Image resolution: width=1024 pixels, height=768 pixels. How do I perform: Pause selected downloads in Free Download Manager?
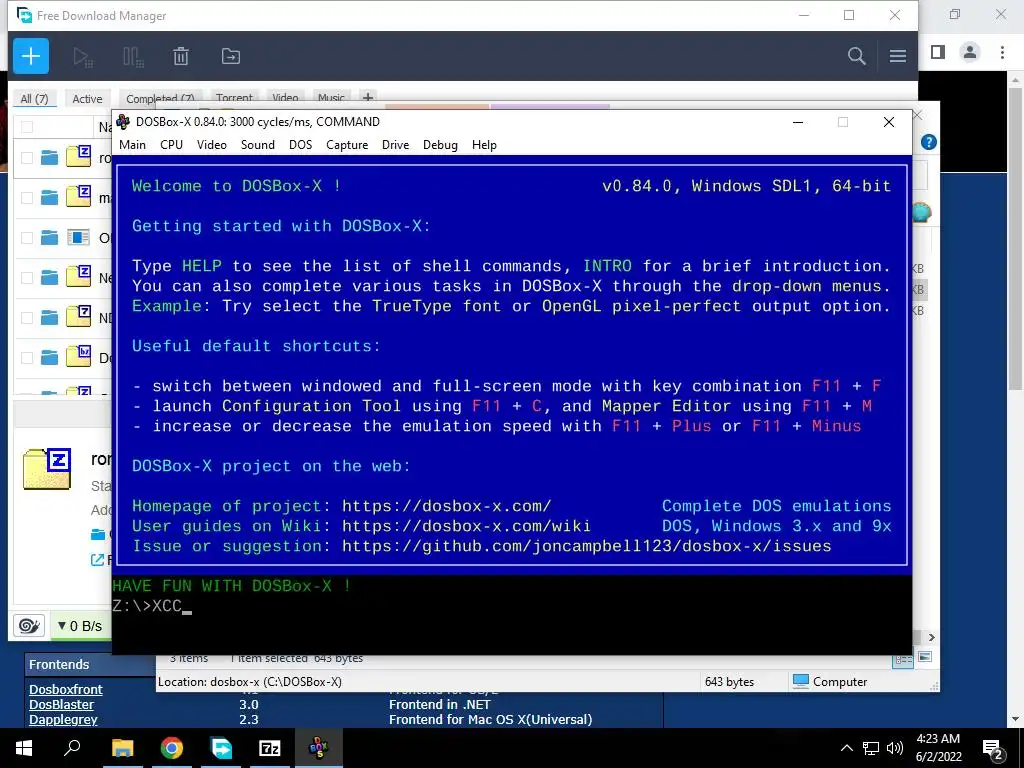point(133,57)
